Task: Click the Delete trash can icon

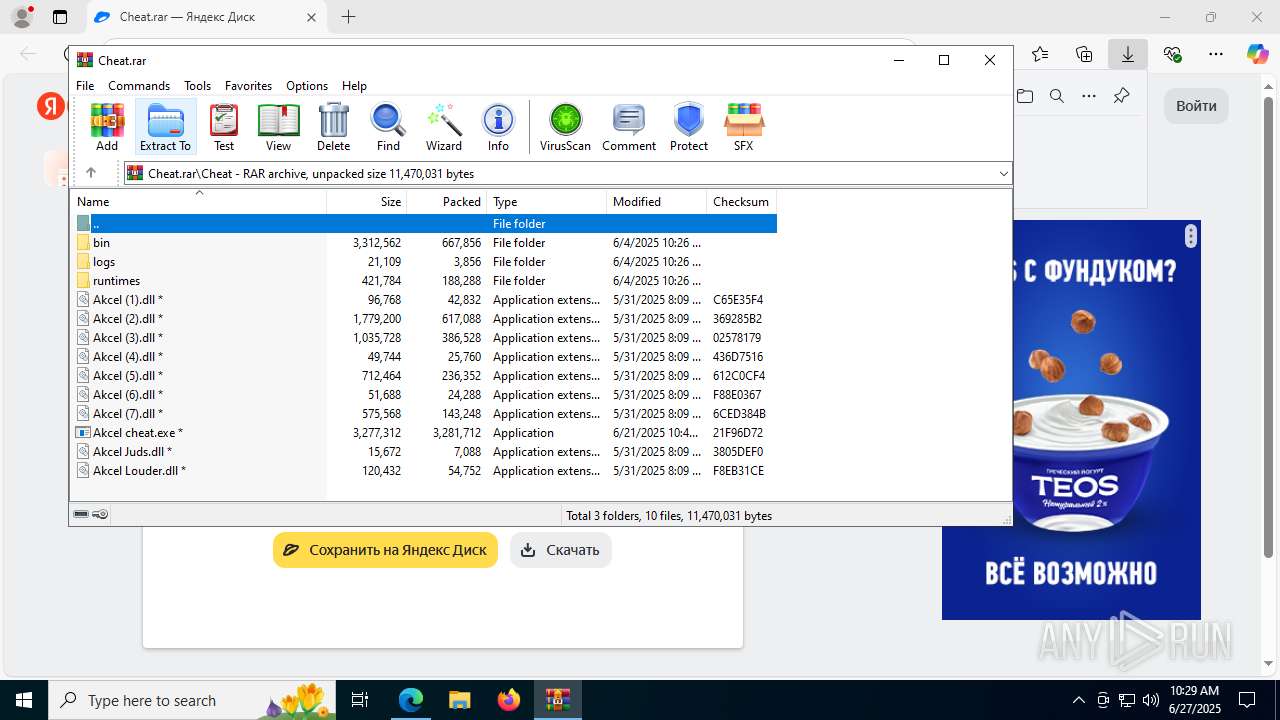Action: pos(333,127)
